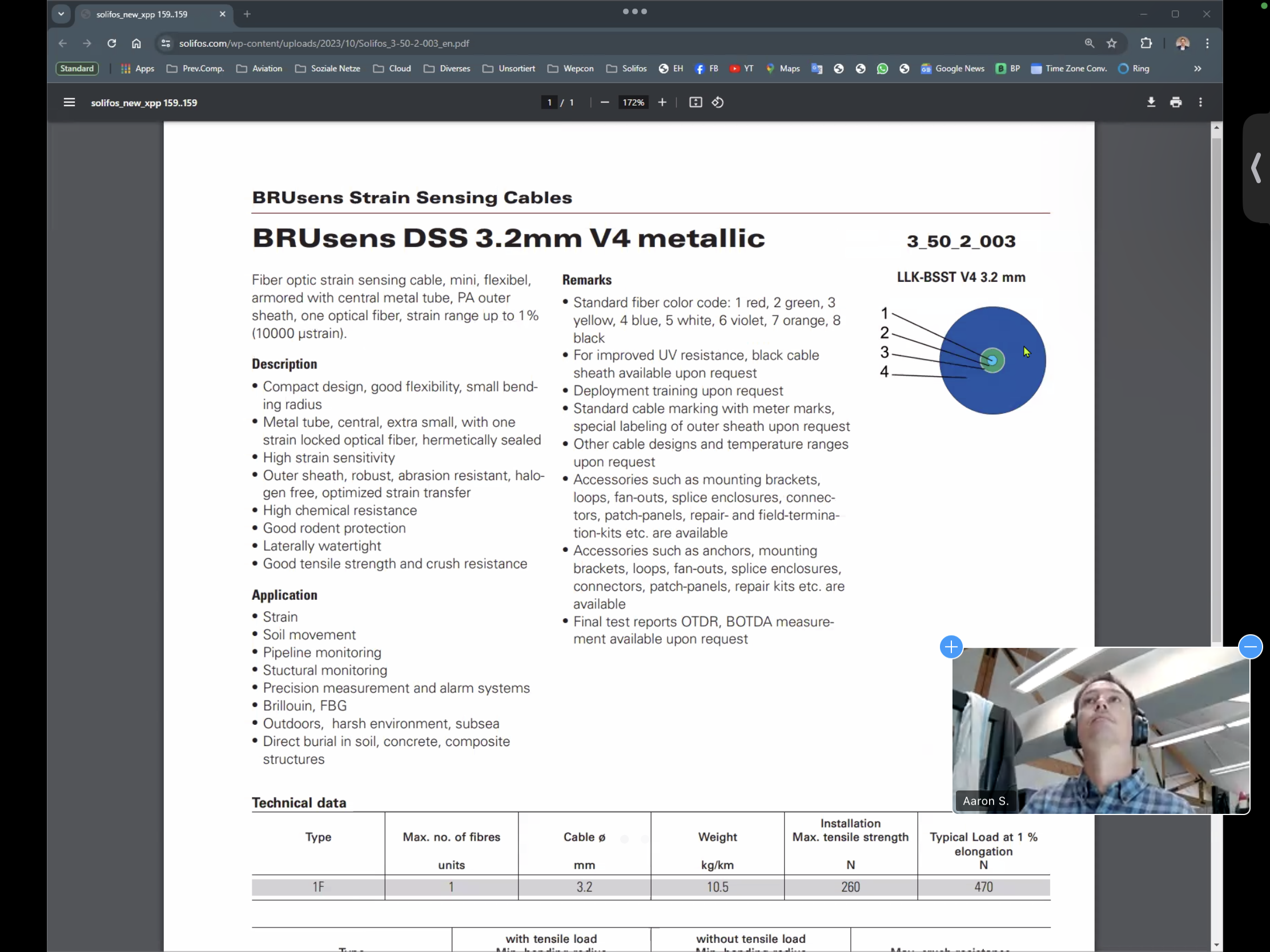Image resolution: width=1270 pixels, height=952 pixels.
Task: Open the Maps bookmark
Action: click(x=782, y=69)
